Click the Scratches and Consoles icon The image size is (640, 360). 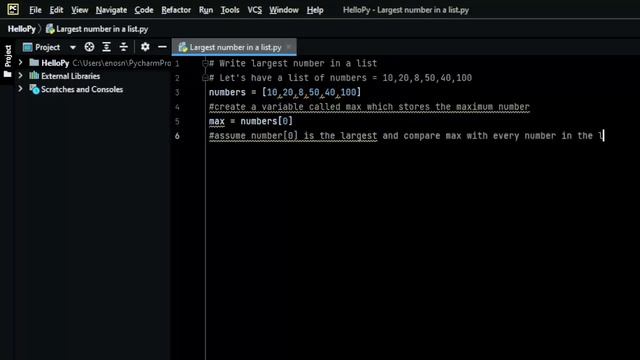click(x=34, y=89)
